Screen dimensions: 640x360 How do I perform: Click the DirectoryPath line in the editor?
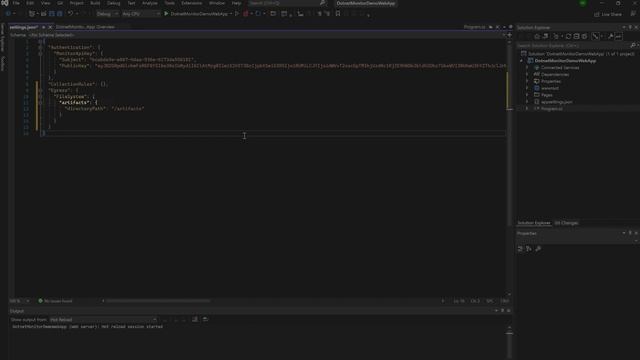[104, 109]
